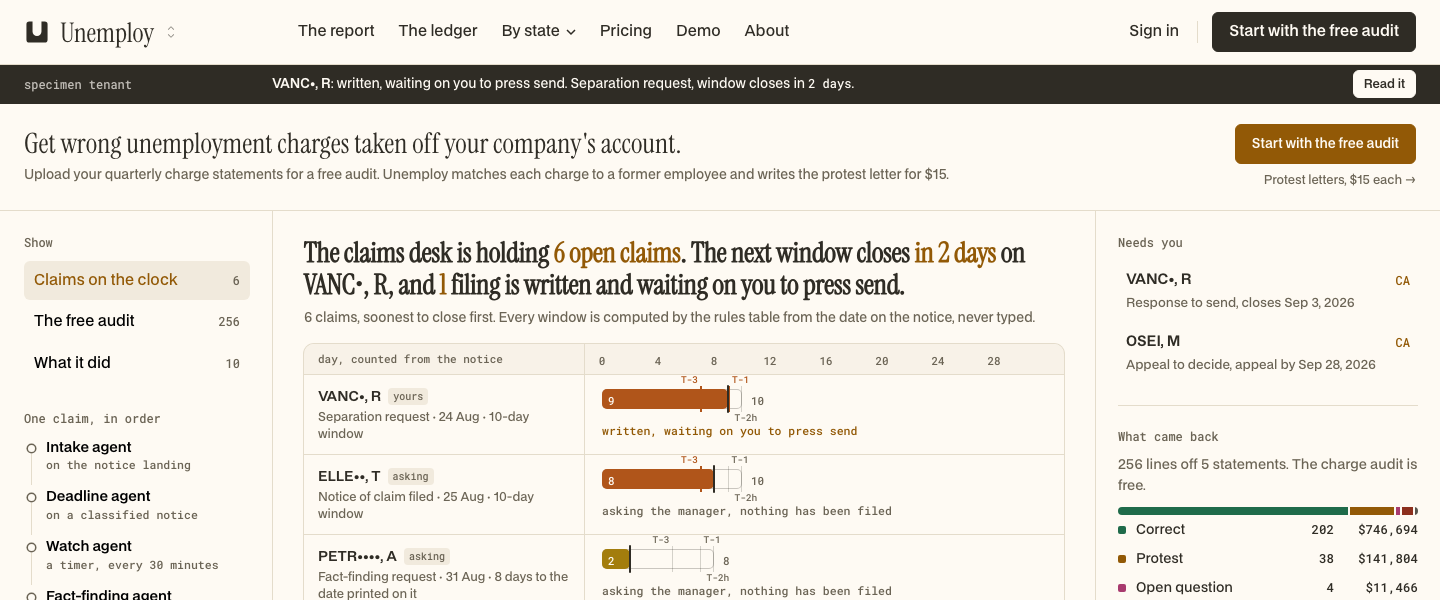
Task: Click the 38 Protest count
Action: [x=1326, y=559]
